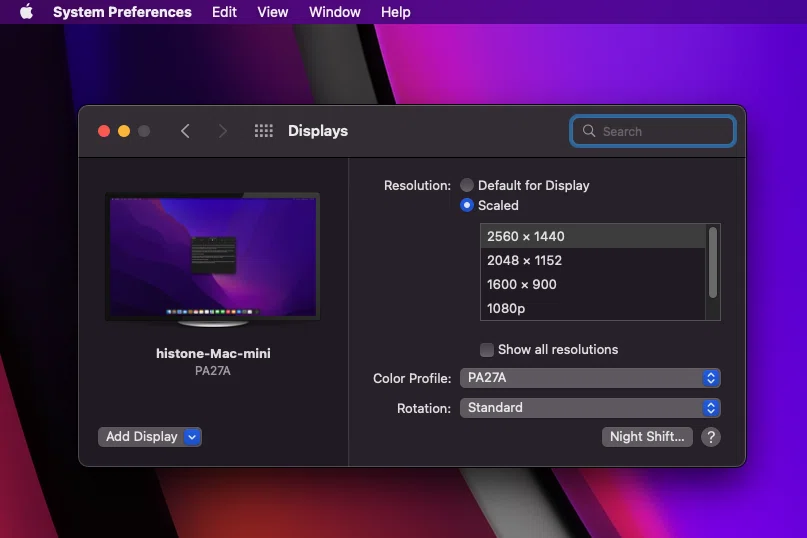Open the Edit menu

tap(224, 12)
